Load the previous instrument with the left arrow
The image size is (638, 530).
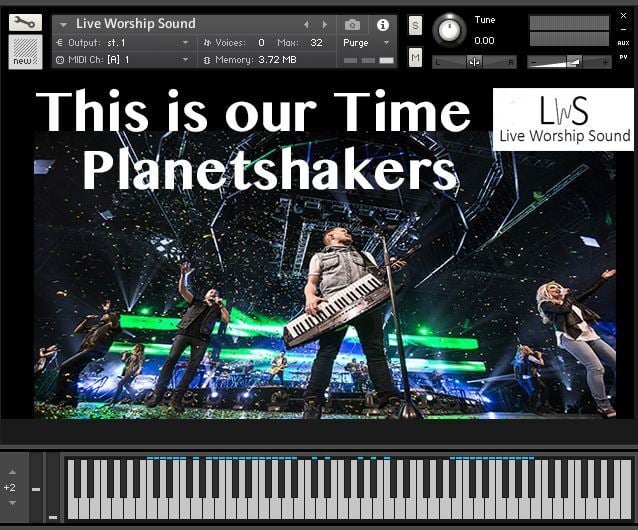[306, 25]
